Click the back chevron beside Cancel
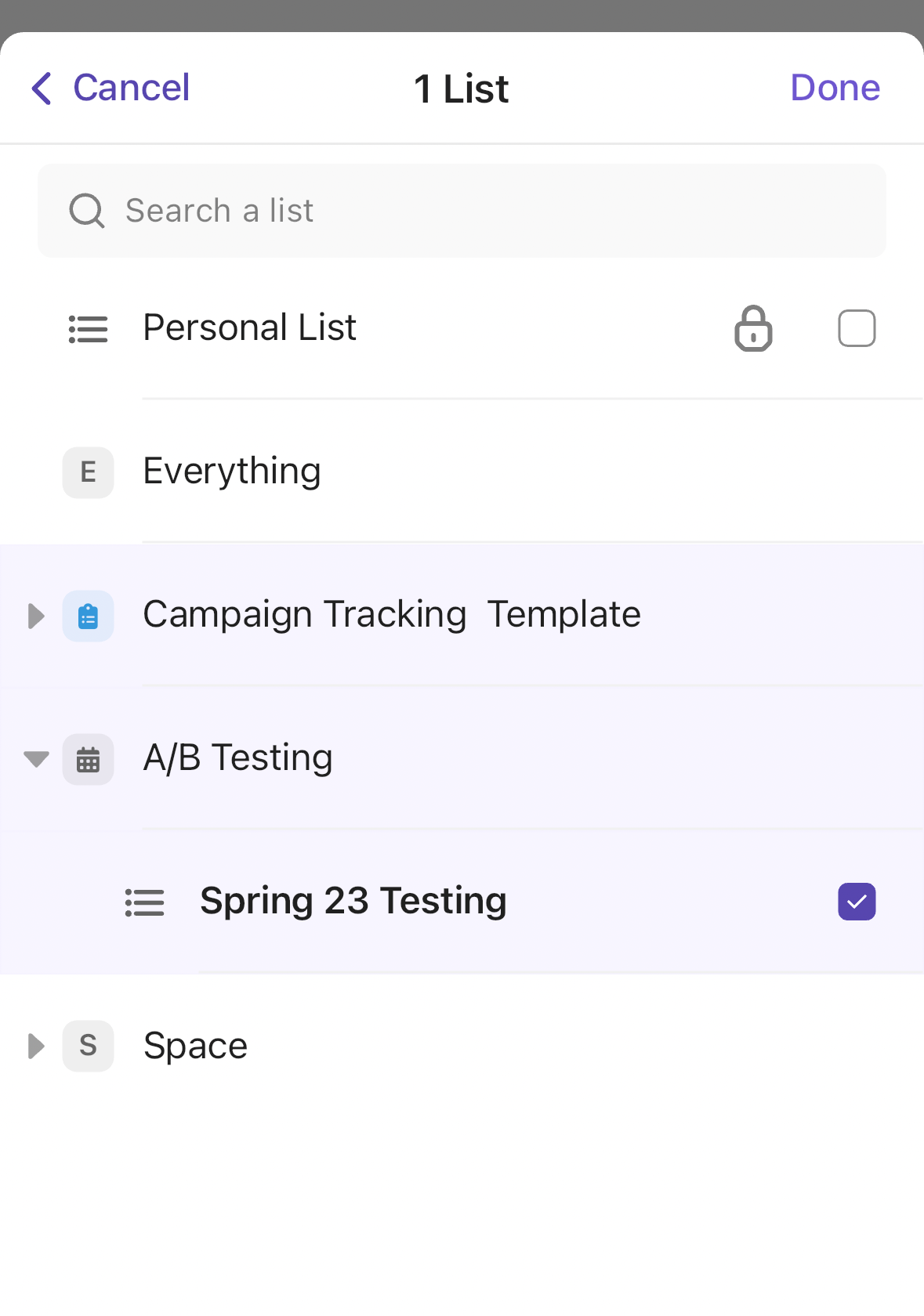This screenshot has height=1316, width=924. tap(42, 88)
